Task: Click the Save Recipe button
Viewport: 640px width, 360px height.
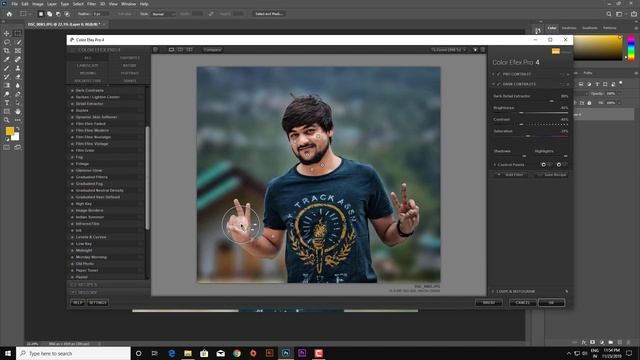Action: click(x=552, y=175)
